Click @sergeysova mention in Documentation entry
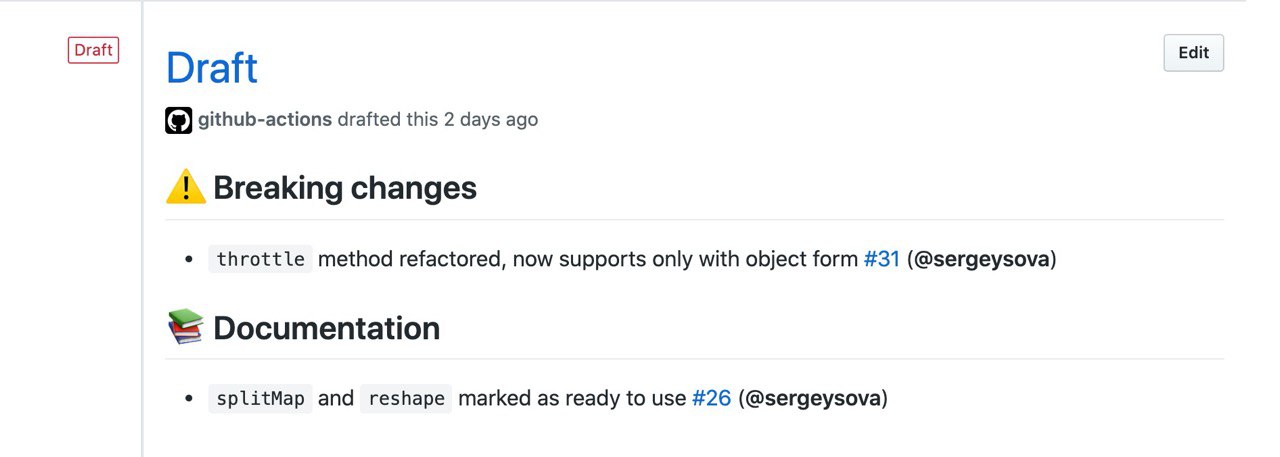The height and width of the screenshot is (457, 1280). (x=813, y=398)
